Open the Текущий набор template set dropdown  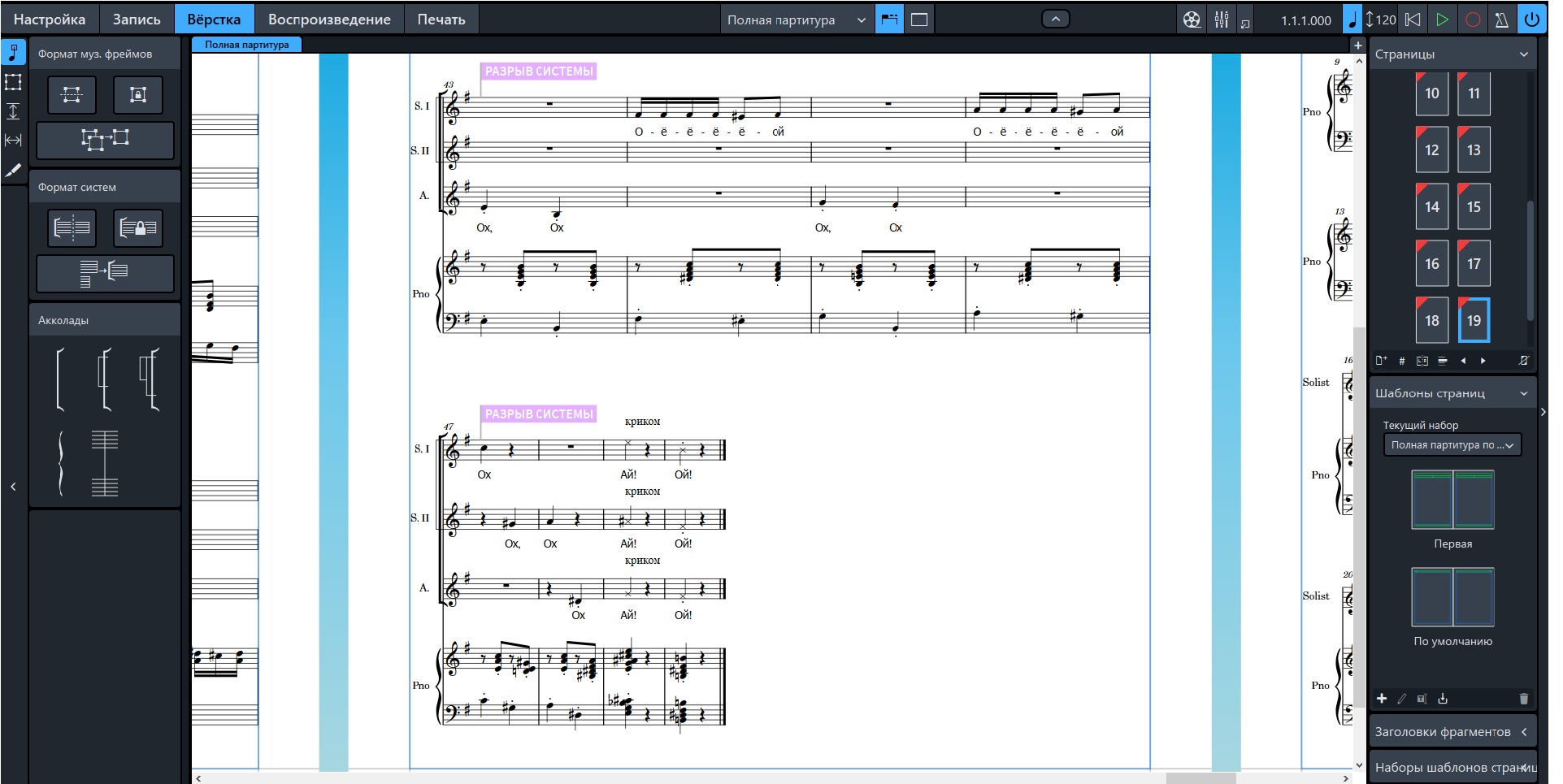[1452, 445]
